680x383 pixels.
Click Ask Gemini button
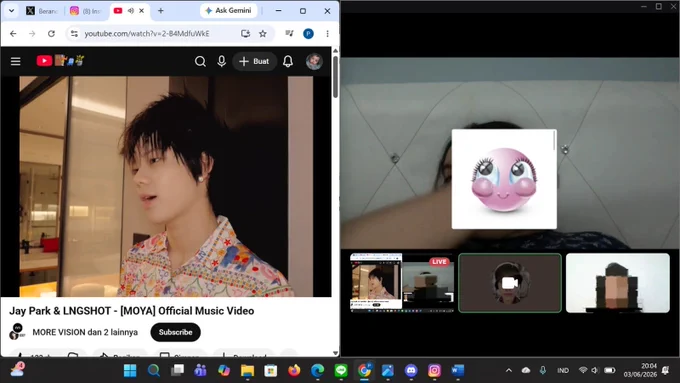pos(228,10)
